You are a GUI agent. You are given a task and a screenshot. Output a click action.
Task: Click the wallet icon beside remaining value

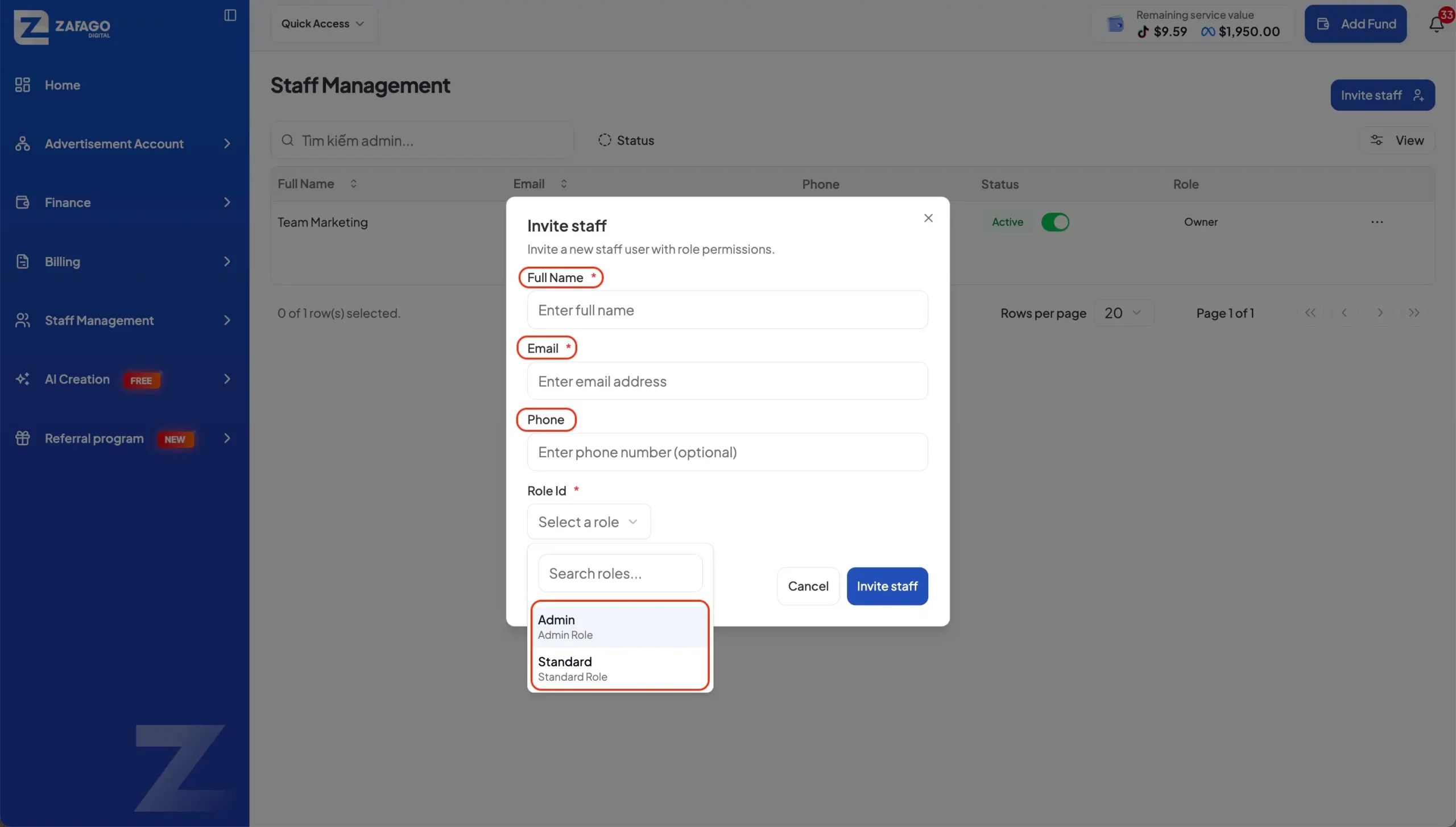1115,24
